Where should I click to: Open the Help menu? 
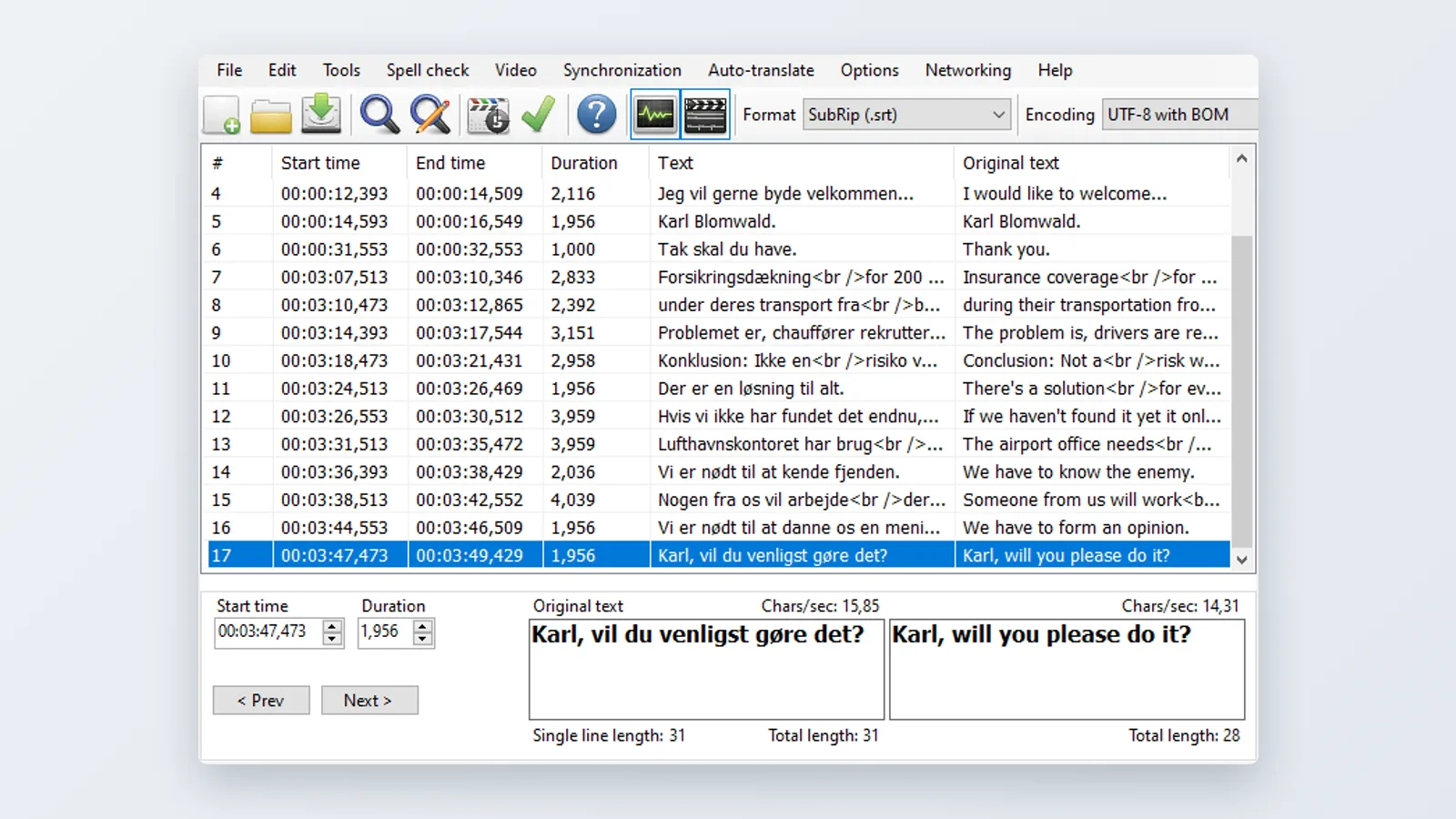(1055, 70)
